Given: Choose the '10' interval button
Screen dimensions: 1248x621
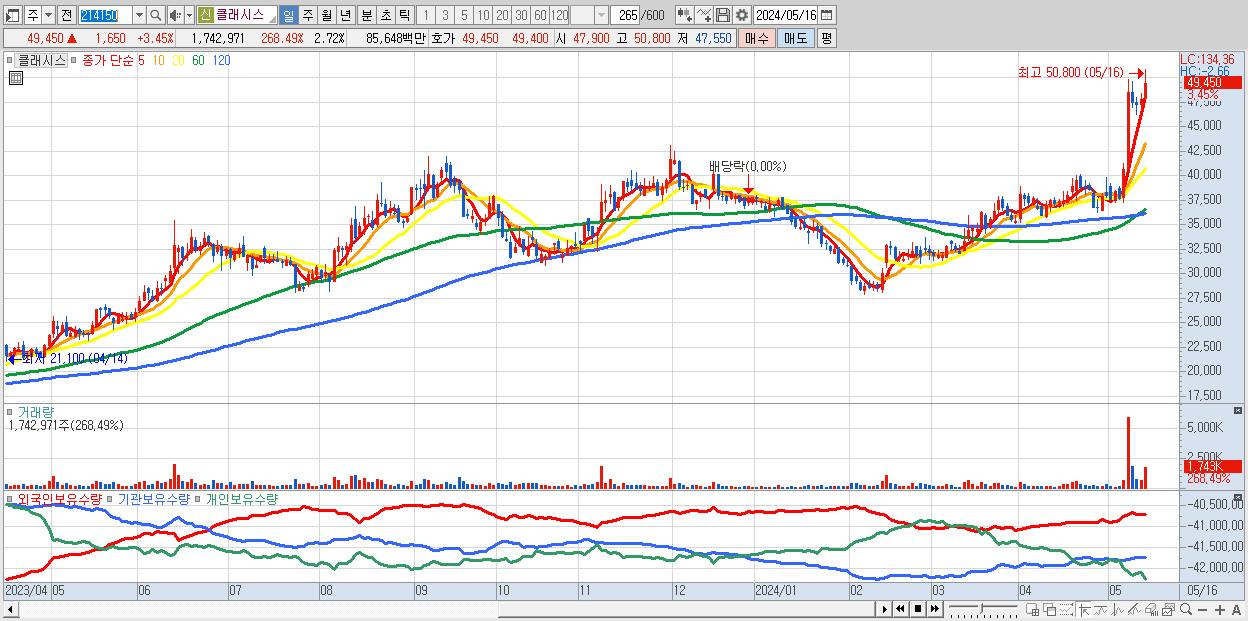Looking at the screenshot, I should coord(483,15).
